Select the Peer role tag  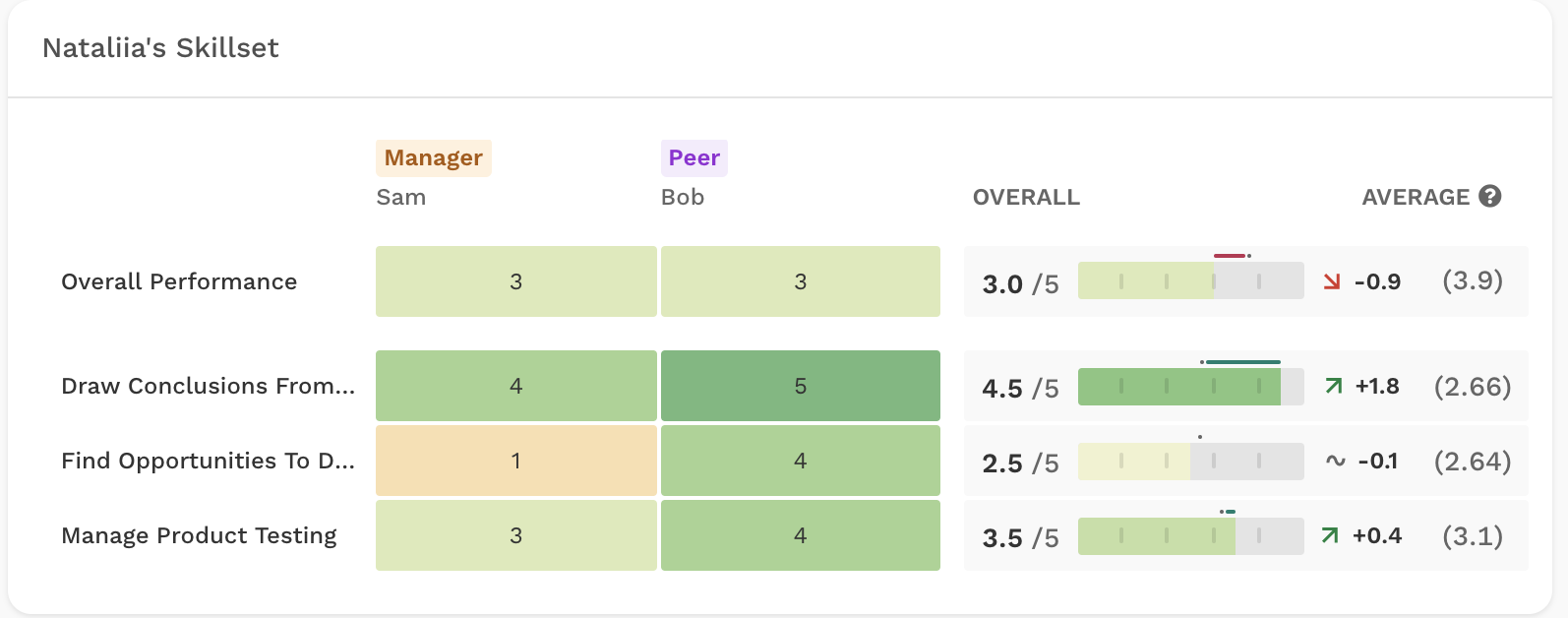694,157
